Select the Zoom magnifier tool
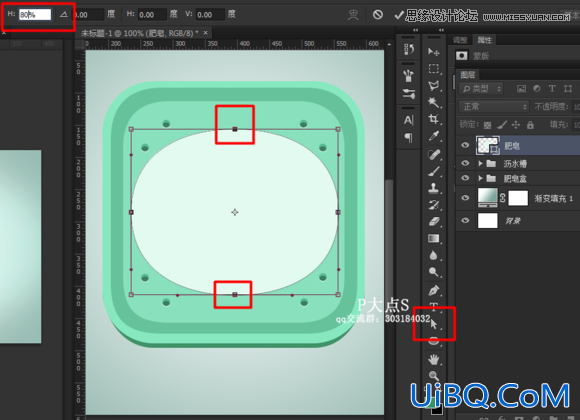 (434, 376)
